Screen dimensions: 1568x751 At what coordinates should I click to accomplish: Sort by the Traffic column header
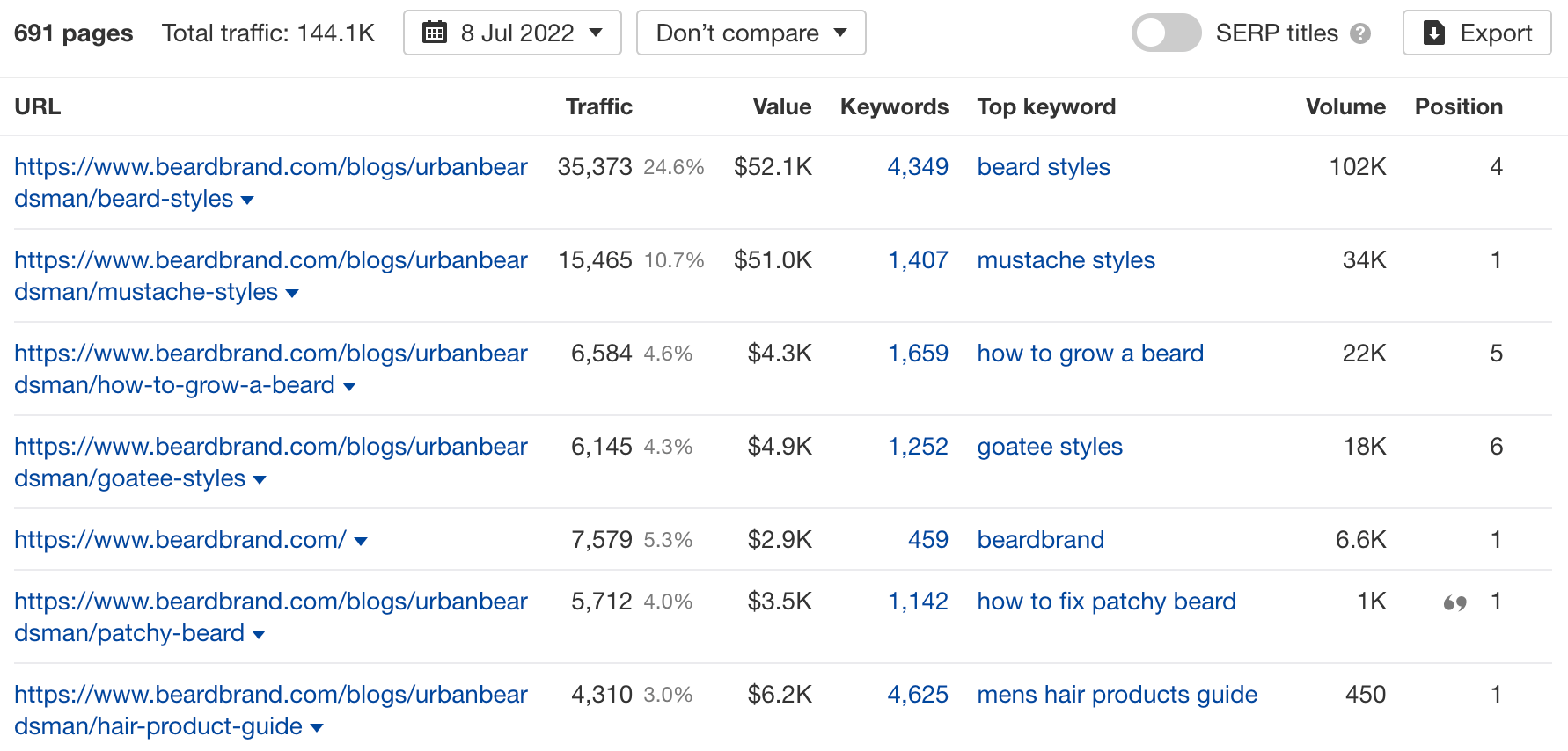(x=598, y=106)
